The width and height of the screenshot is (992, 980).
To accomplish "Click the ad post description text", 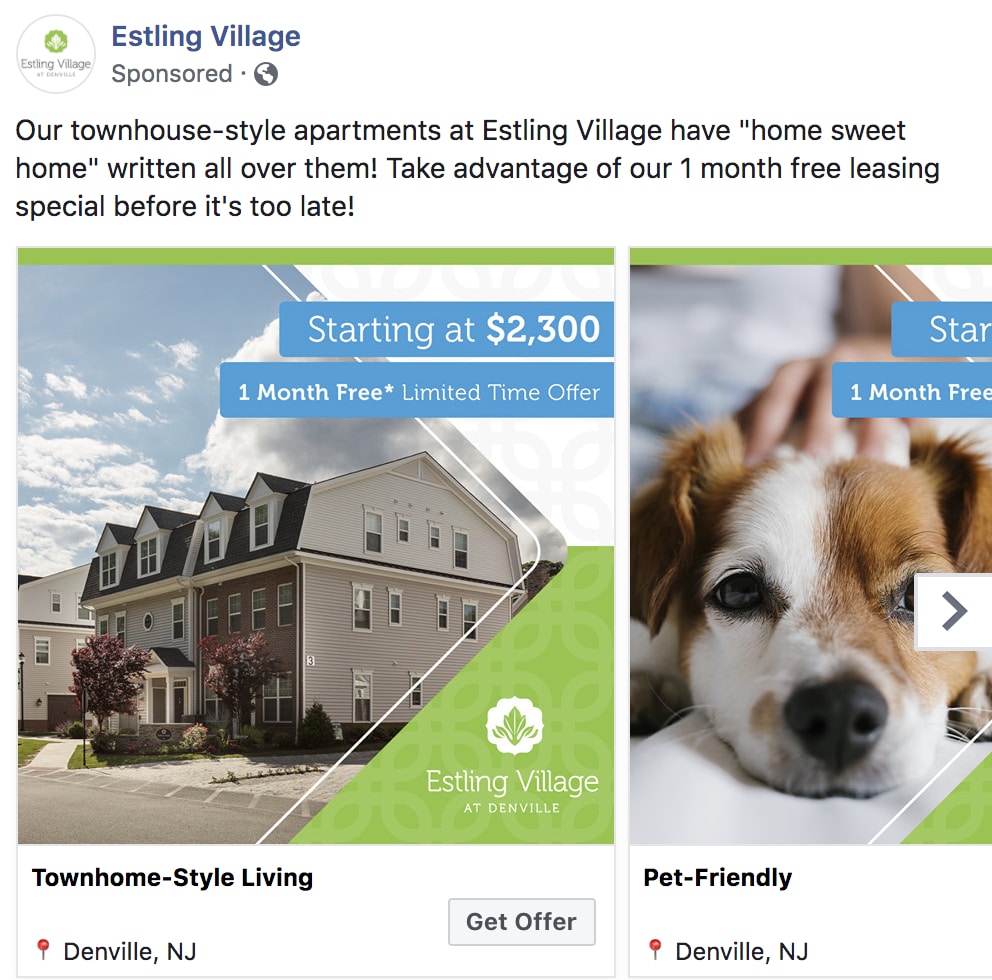I will tap(478, 168).
